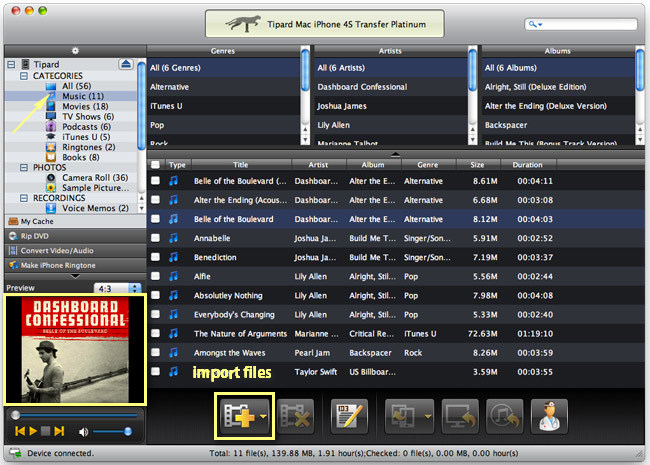Collapse the Tipard device tree node

(x=12, y=65)
